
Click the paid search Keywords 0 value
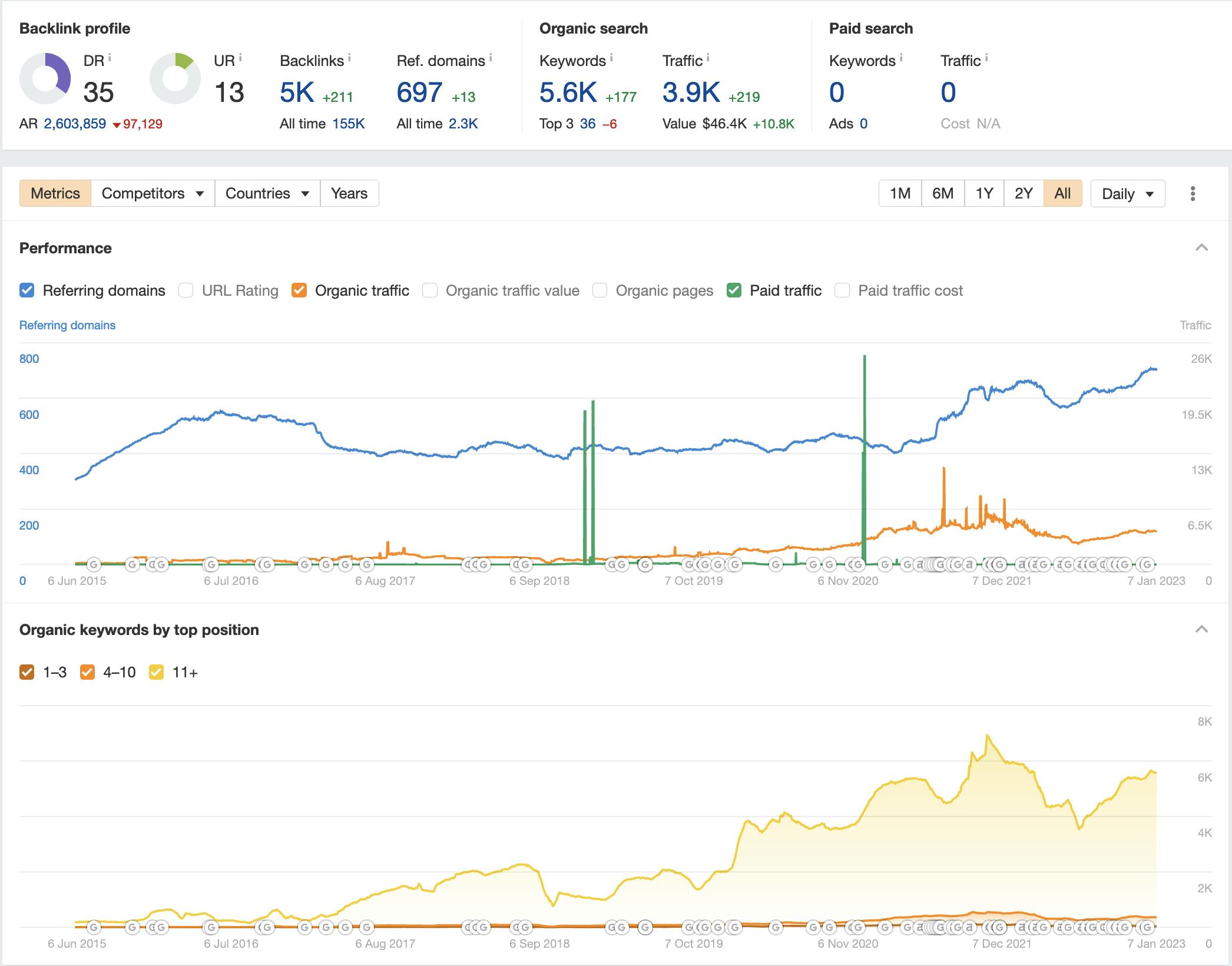837,92
